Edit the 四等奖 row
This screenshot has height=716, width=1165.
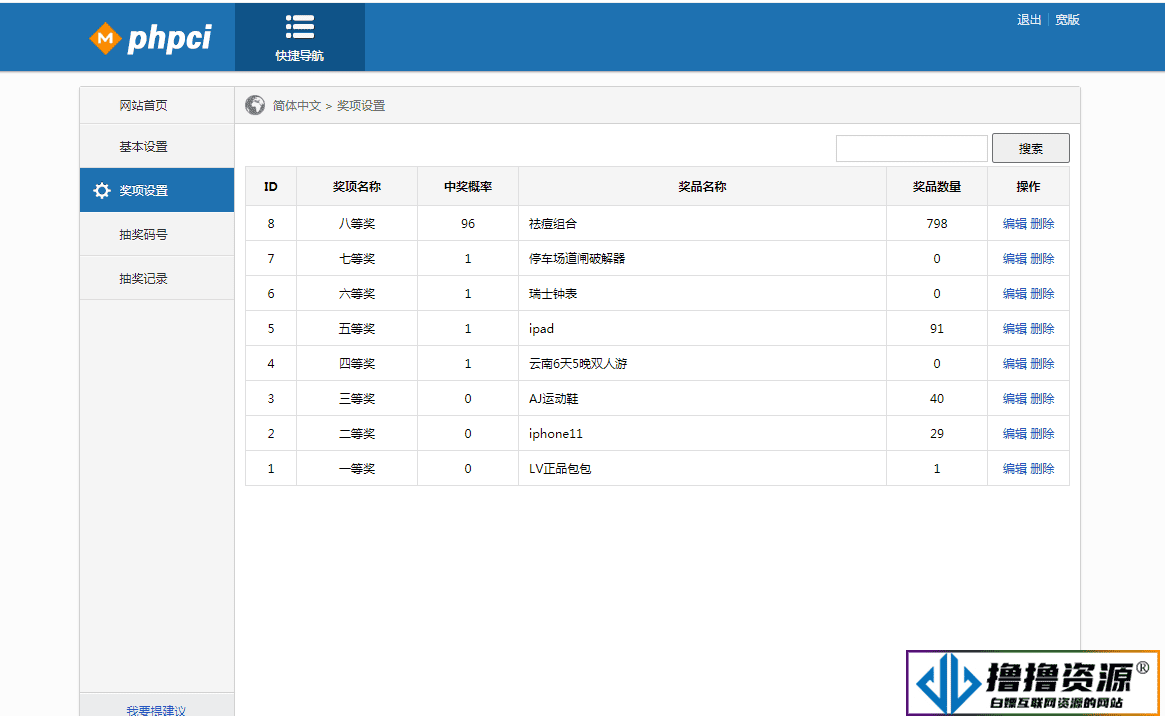click(x=1014, y=363)
